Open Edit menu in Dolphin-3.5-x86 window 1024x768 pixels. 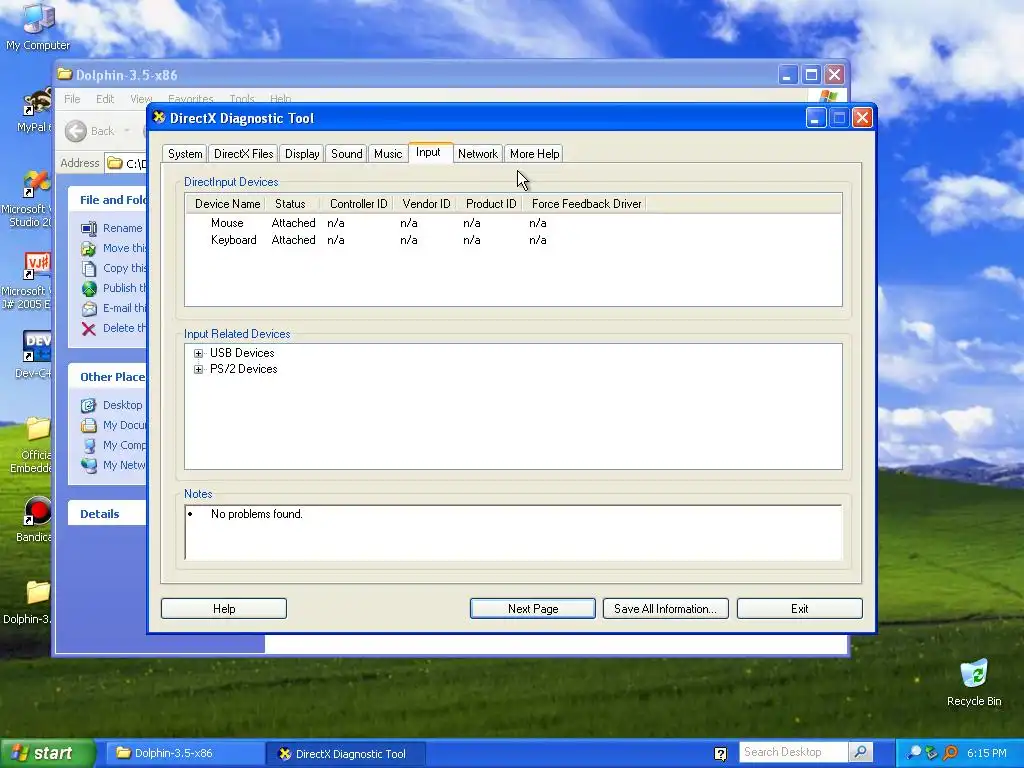[x=105, y=99]
